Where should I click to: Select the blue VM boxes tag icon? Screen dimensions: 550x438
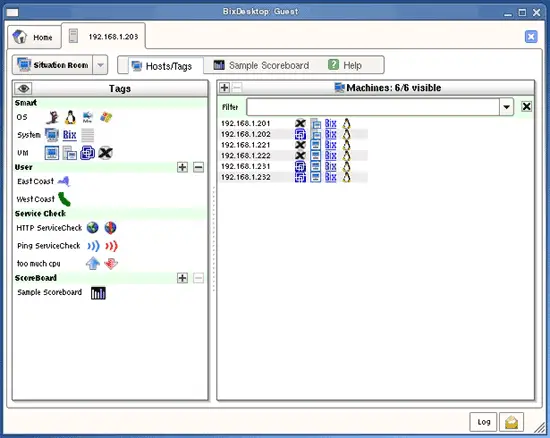[x=87, y=153]
